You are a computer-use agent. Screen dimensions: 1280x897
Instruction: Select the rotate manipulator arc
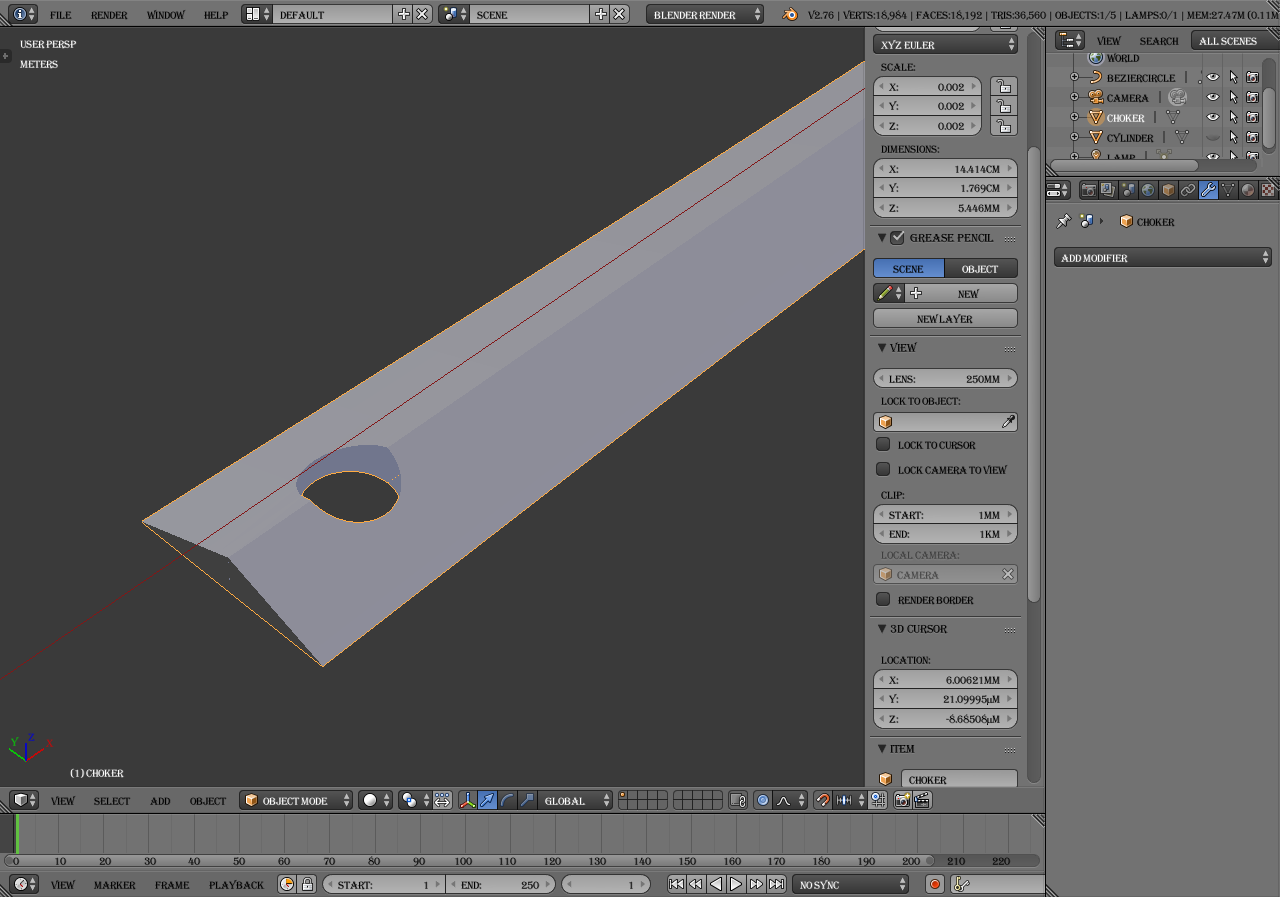(507, 800)
